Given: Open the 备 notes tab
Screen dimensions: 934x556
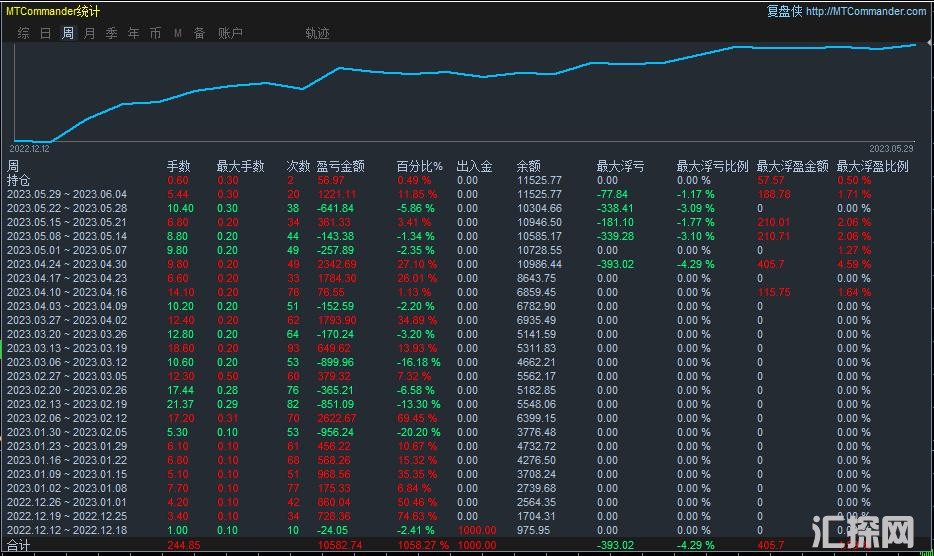Looking at the screenshot, I should (199, 33).
